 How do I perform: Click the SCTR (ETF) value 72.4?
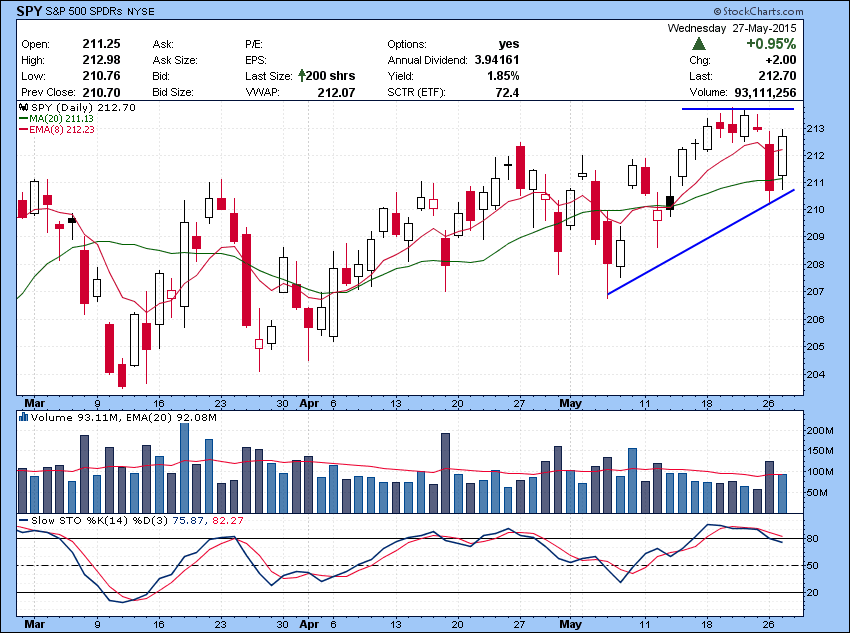click(x=507, y=92)
